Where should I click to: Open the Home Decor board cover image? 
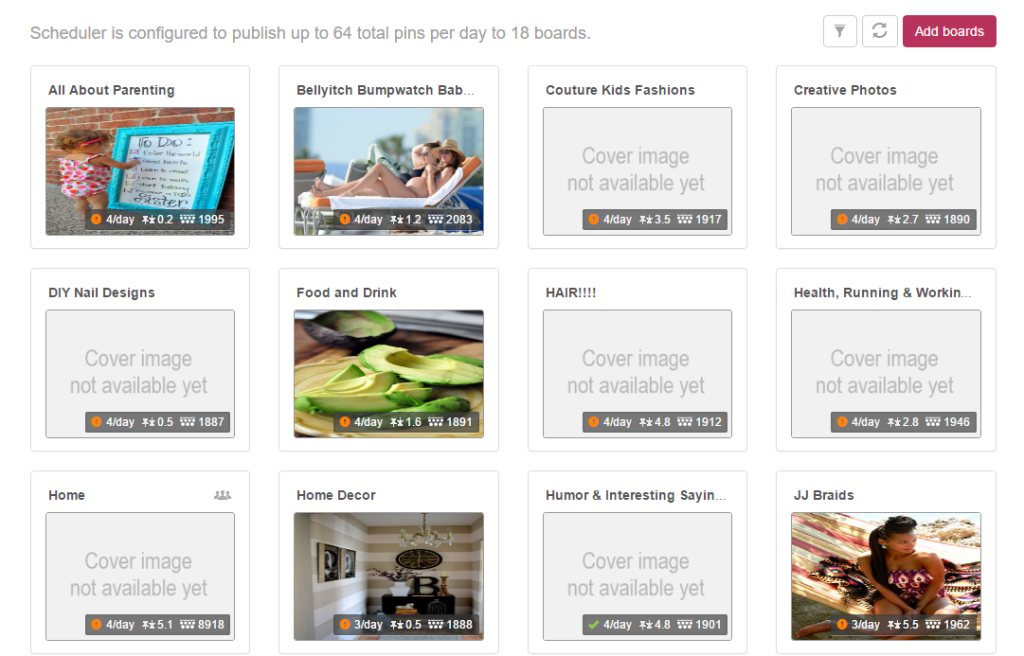(x=389, y=576)
